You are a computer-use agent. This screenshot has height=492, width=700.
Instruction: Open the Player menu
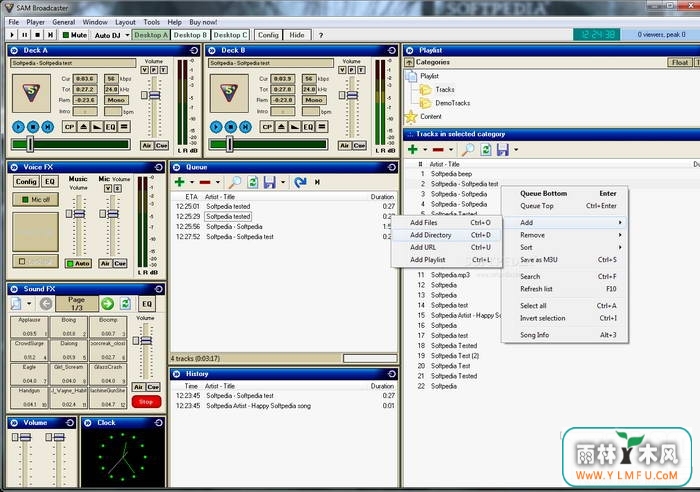coord(35,22)
